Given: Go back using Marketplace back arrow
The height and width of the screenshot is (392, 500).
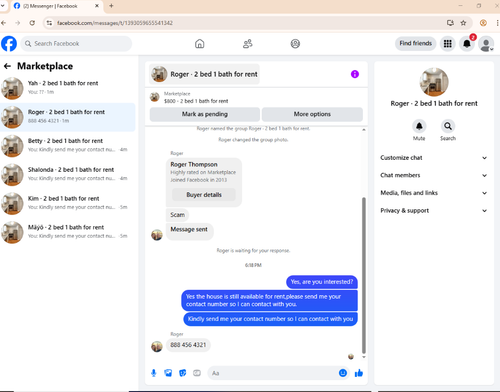Looking at the screenshot, I should pyautogui.click(x=7, y=66).
